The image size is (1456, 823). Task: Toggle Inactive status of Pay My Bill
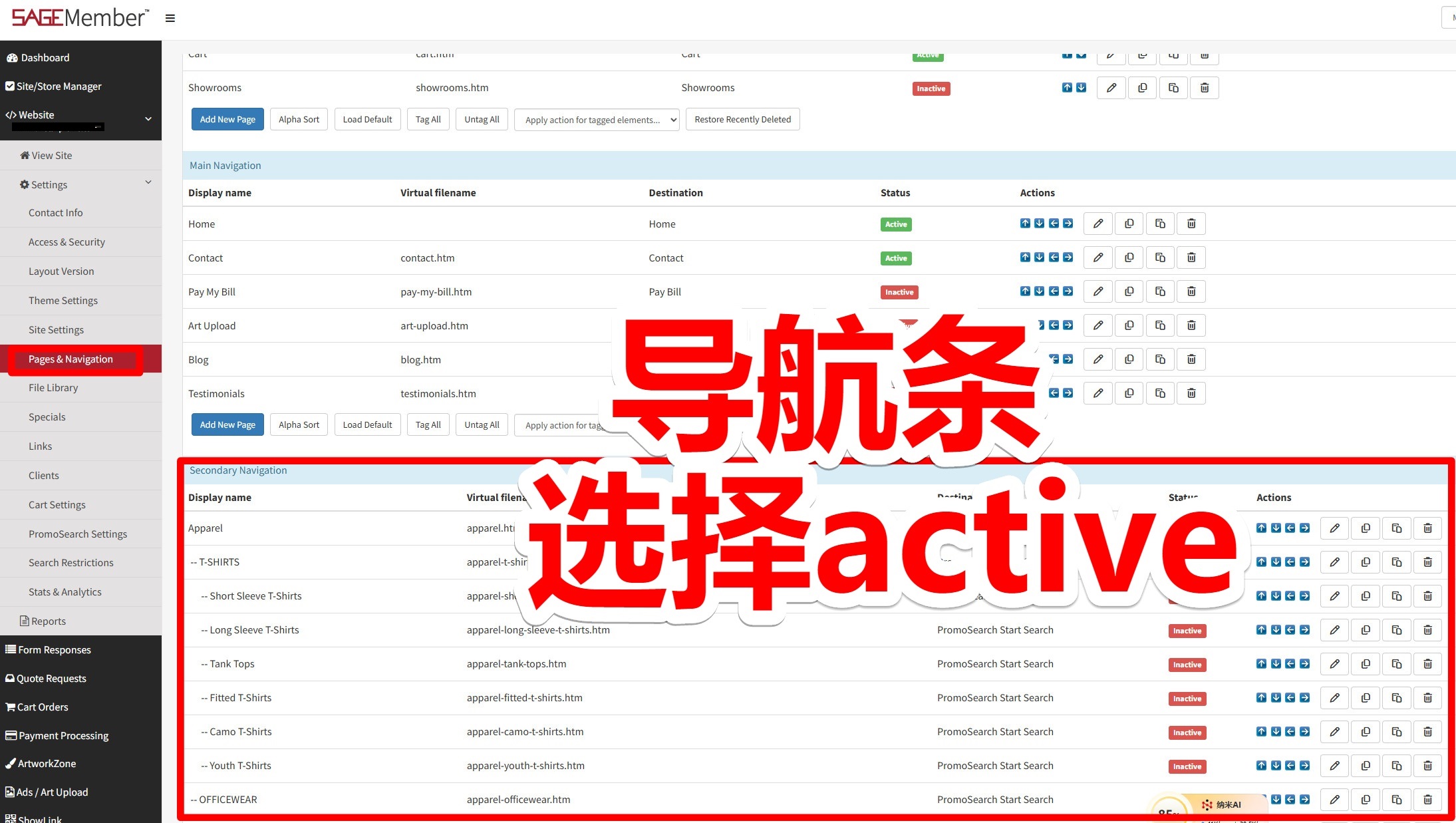(x=899, y=292)
